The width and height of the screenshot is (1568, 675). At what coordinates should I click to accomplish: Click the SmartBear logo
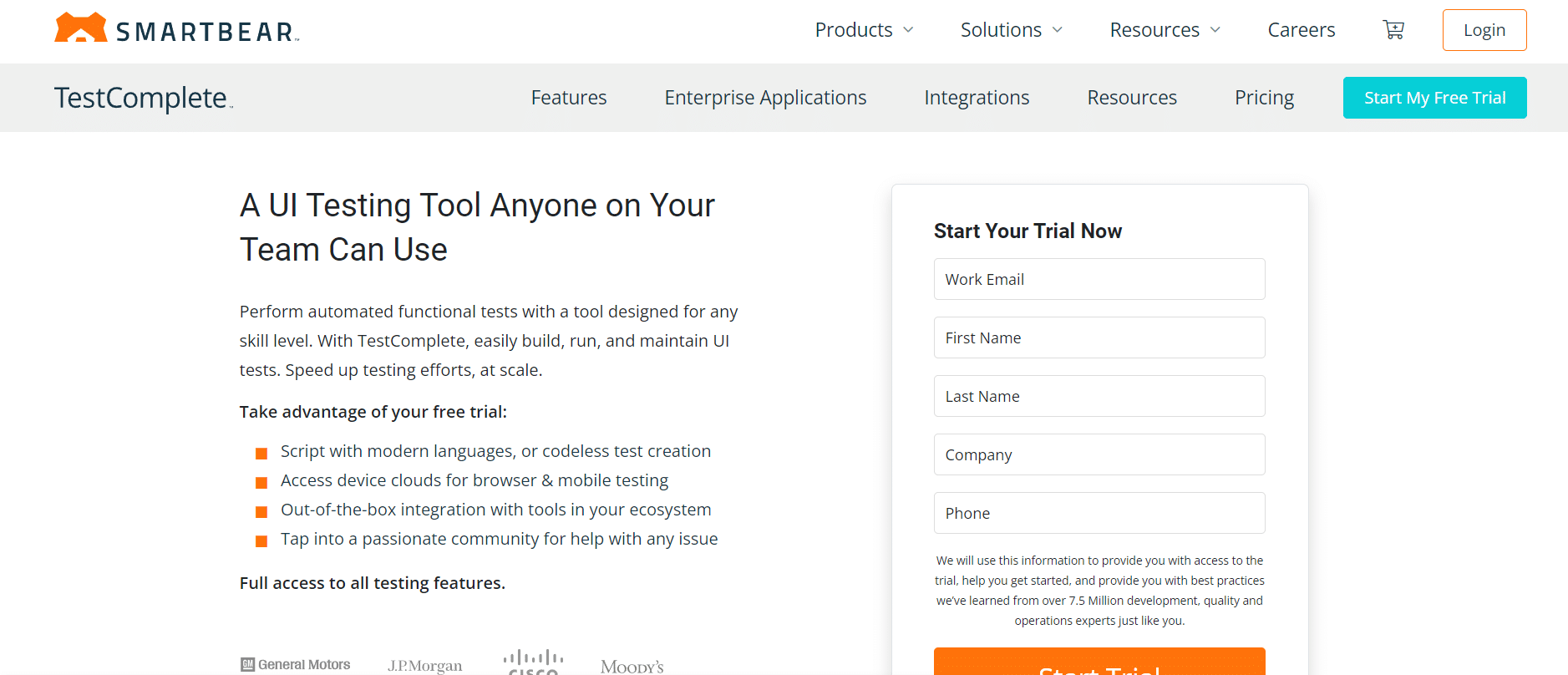(176, 28)
